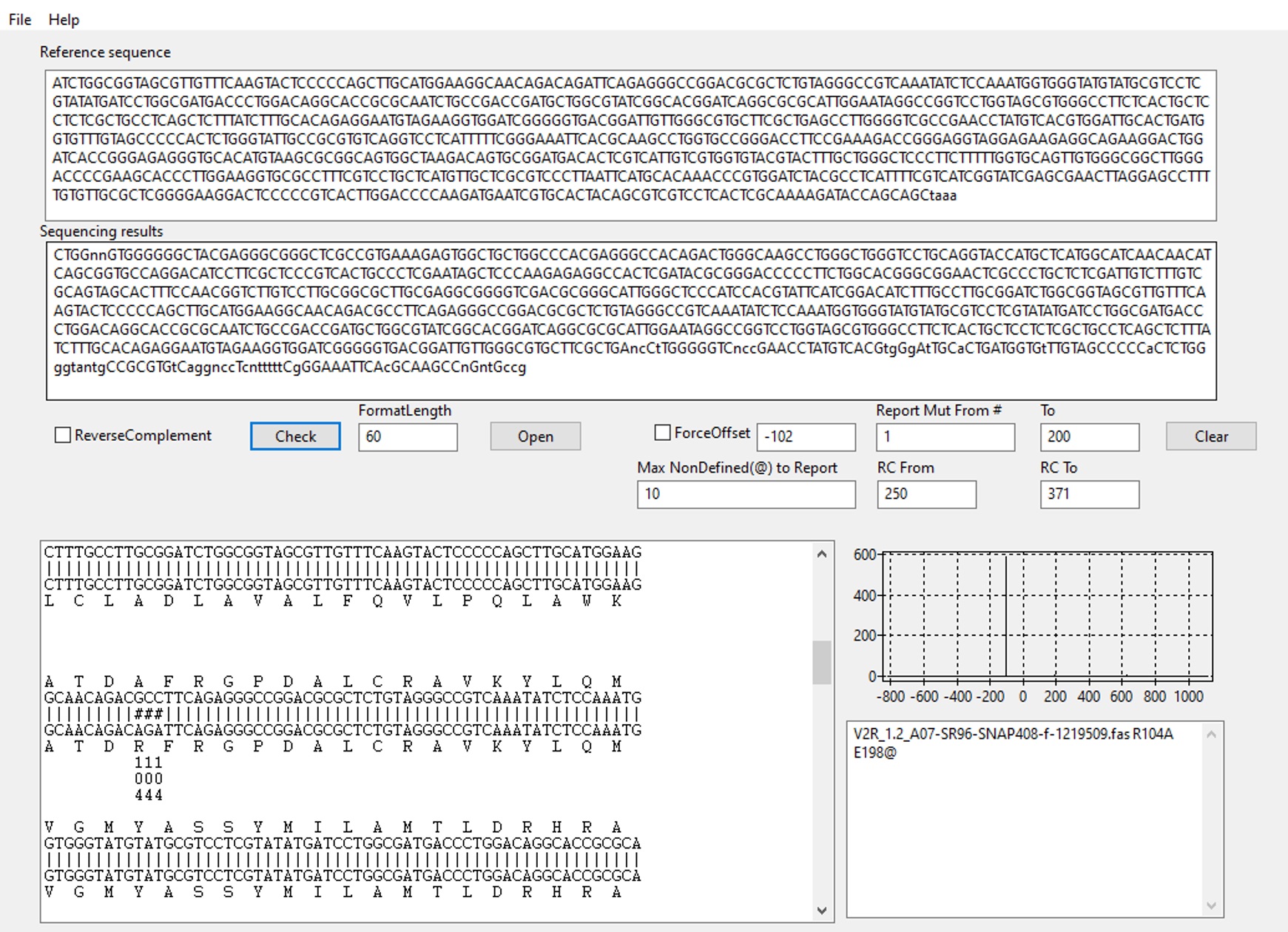Click the R104A mutation label
The width and height of the screenshot is (1288, 932).
coord(1153,734)
